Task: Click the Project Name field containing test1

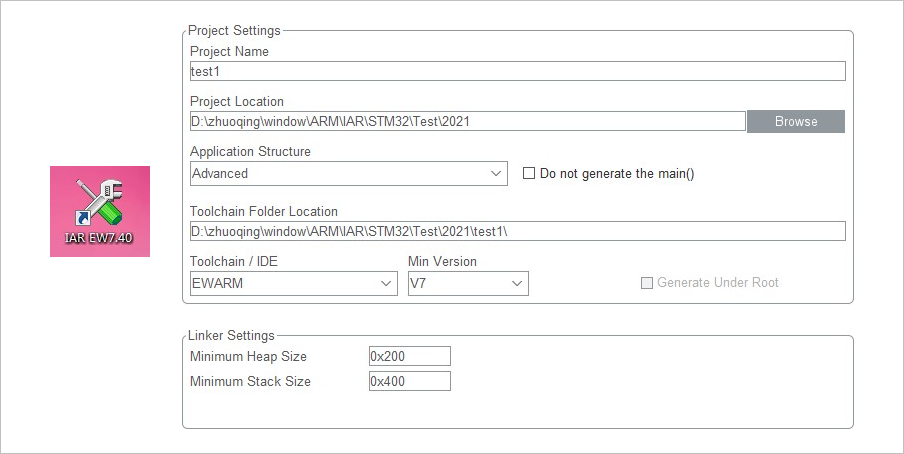Action: coord(518,72)
